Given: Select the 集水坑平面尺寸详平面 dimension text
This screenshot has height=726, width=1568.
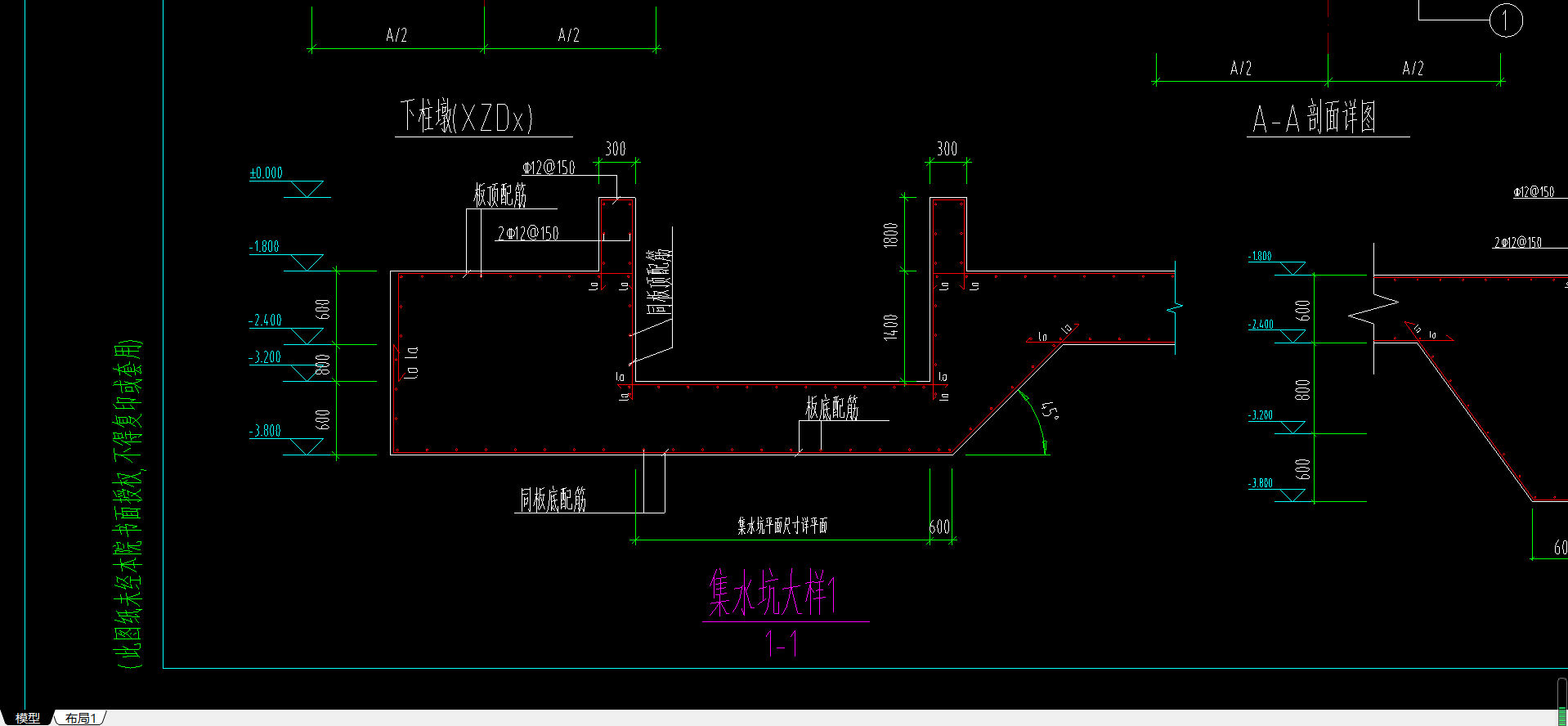Looking at the screenshot, I should (x=782, y=526).
